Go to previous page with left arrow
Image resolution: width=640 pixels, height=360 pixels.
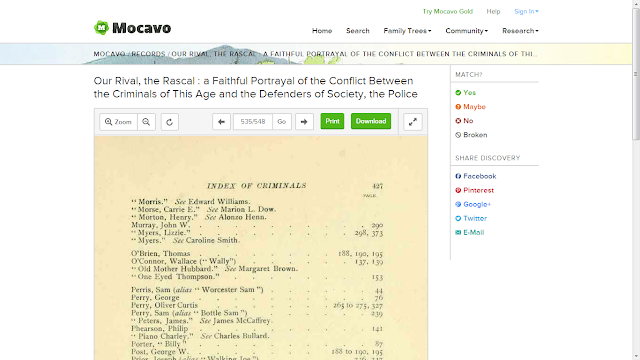pos(221,122)
